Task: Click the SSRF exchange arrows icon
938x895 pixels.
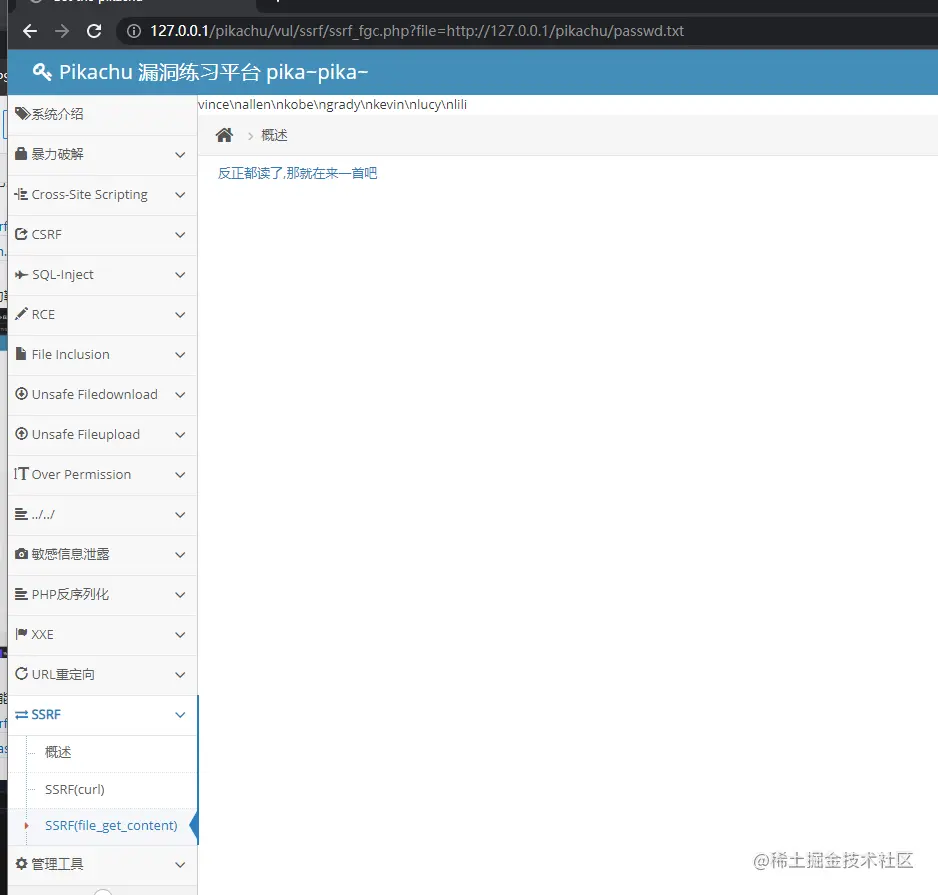Action: tap(21, 714)
